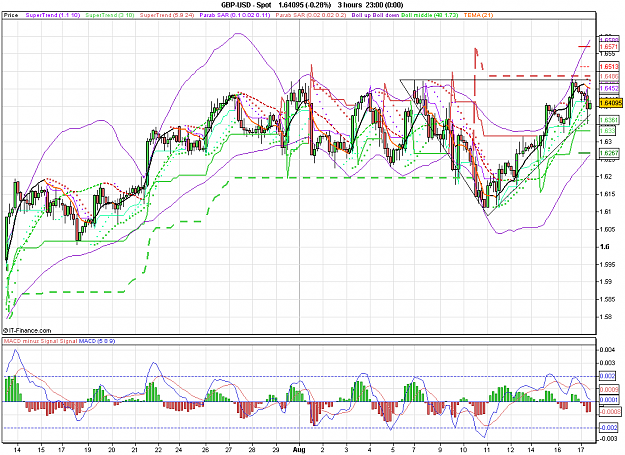Click the Boll down legend label
Screen dimensions: 625x455
pos(386,15)
